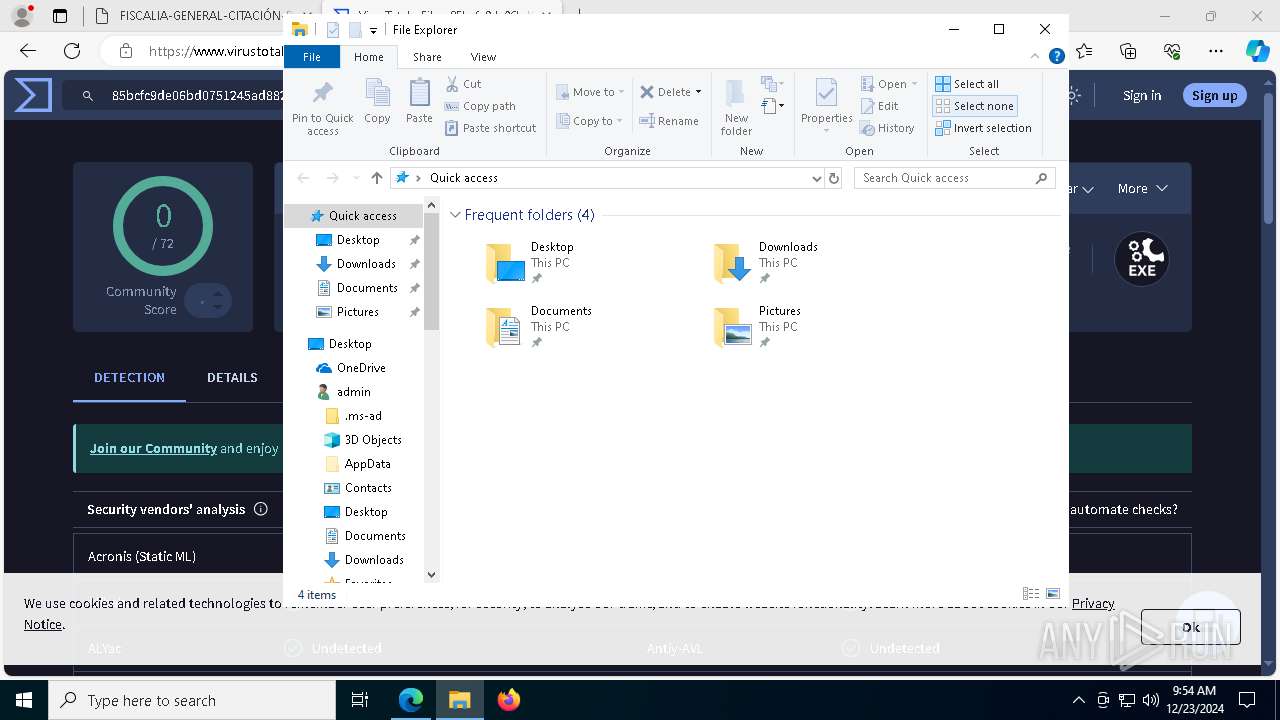
Task: Click Invert selection in ribbon
Action: coord(983,128)
